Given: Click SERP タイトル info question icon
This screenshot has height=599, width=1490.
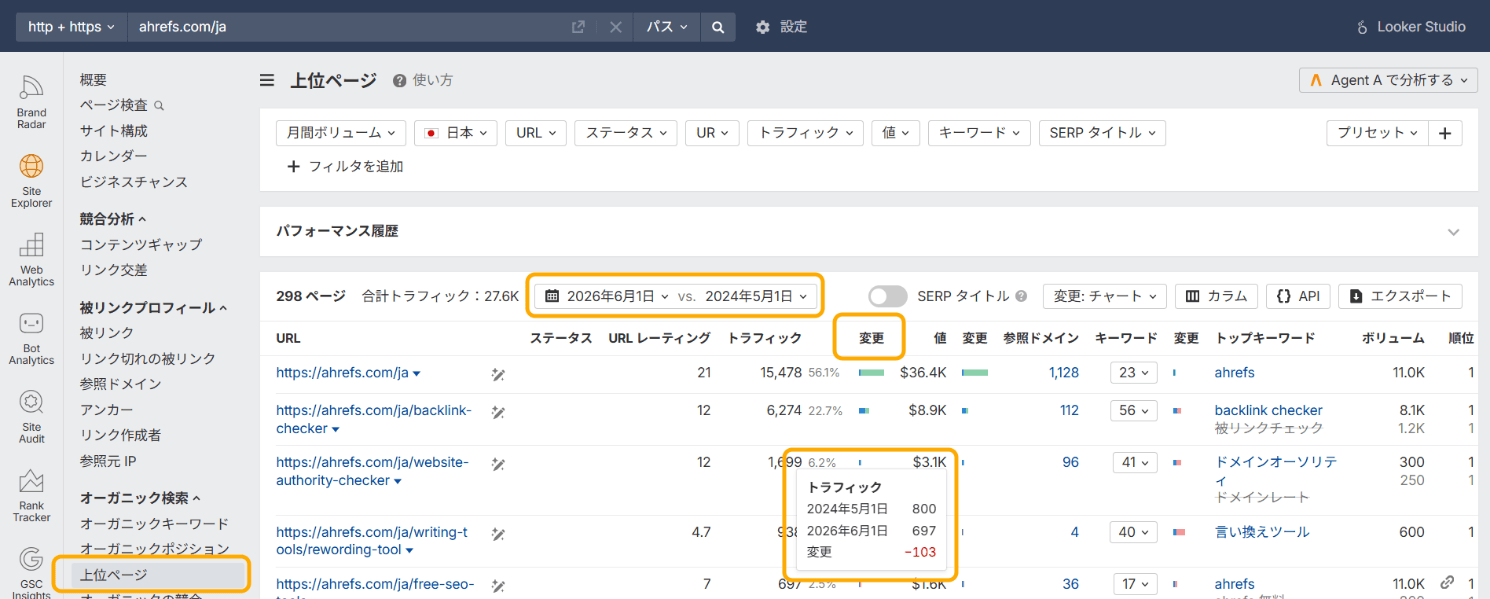Looking at the screenshot, I should [1021, 296].
